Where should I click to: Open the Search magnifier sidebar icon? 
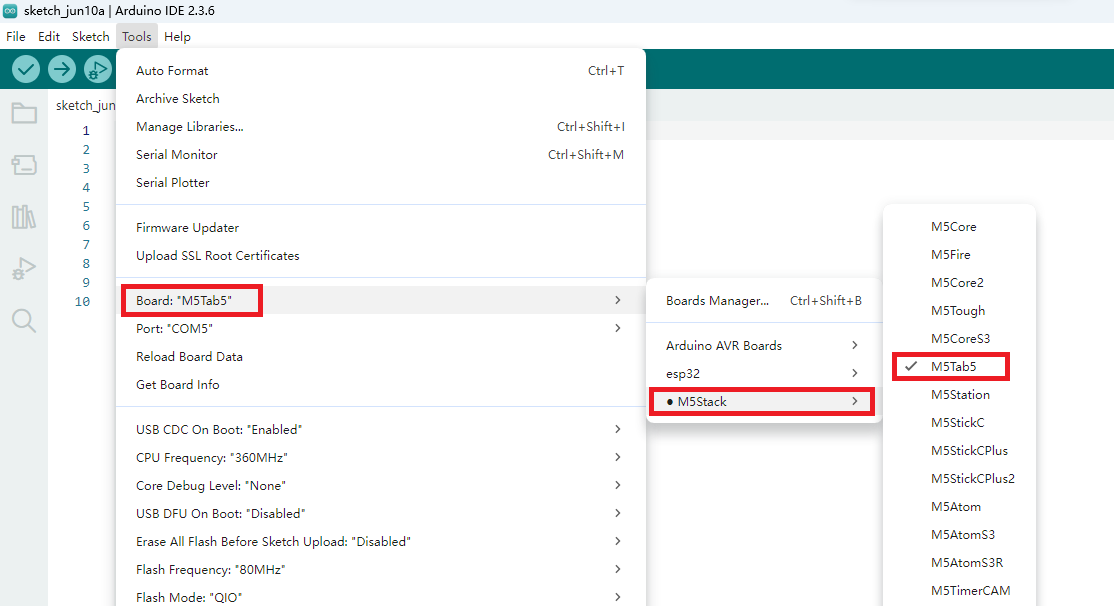(x=24, y=321)
